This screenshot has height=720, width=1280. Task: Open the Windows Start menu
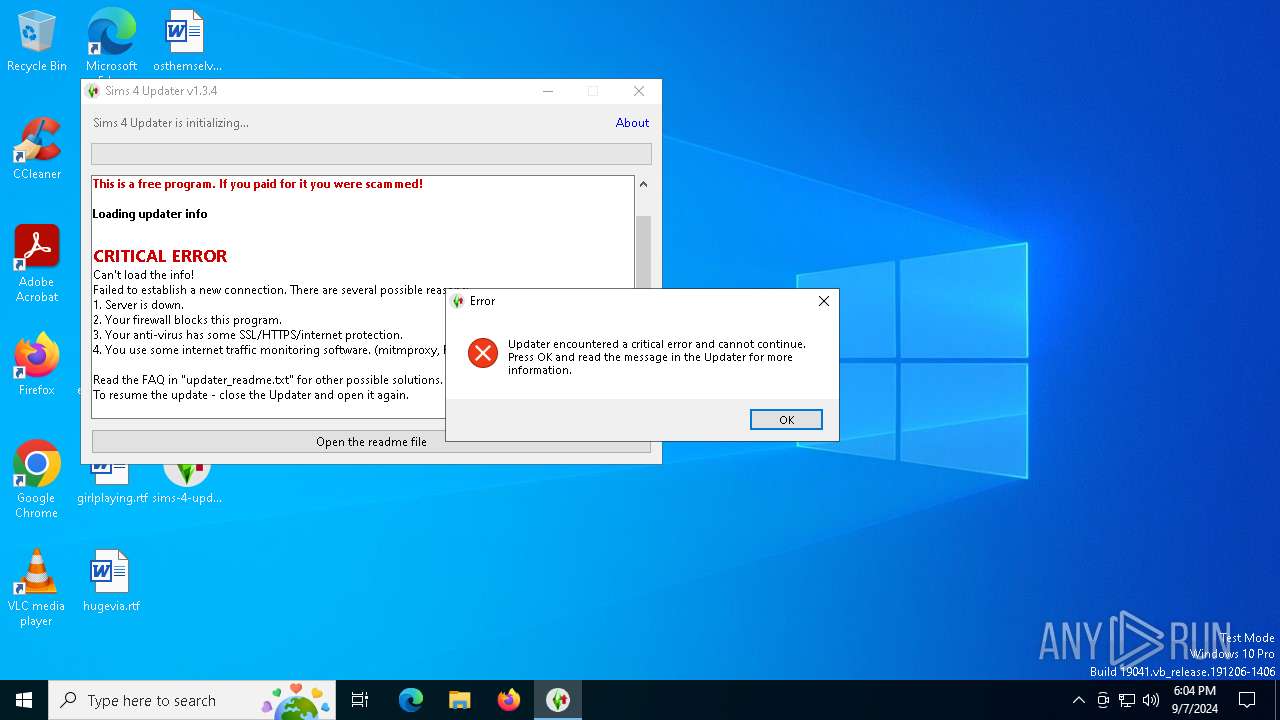click(24, 700)
